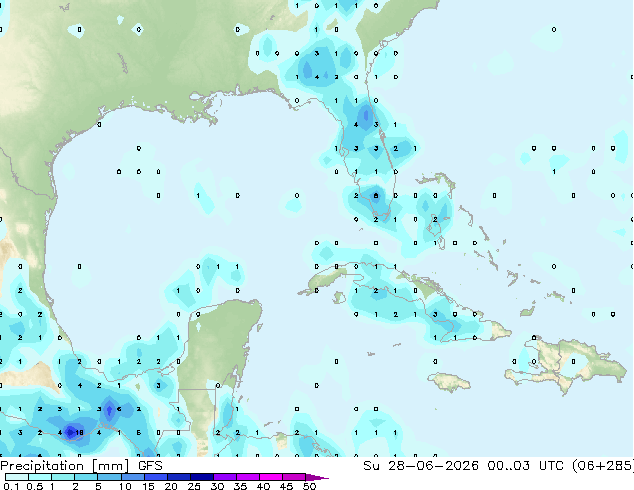The width and height of the screenshot is (634, 490).
Task: Click the over-50 arrow tip of legend
Action: (317, 478)
